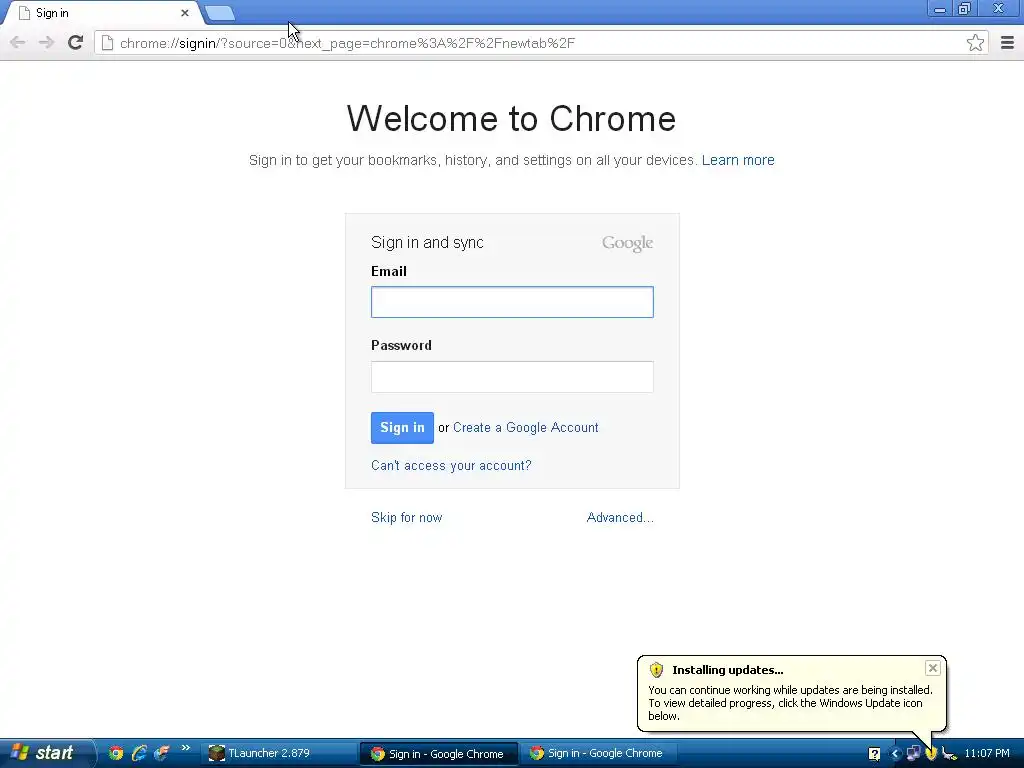Open a new tab
1024x768 pixels.
point(220,13)
